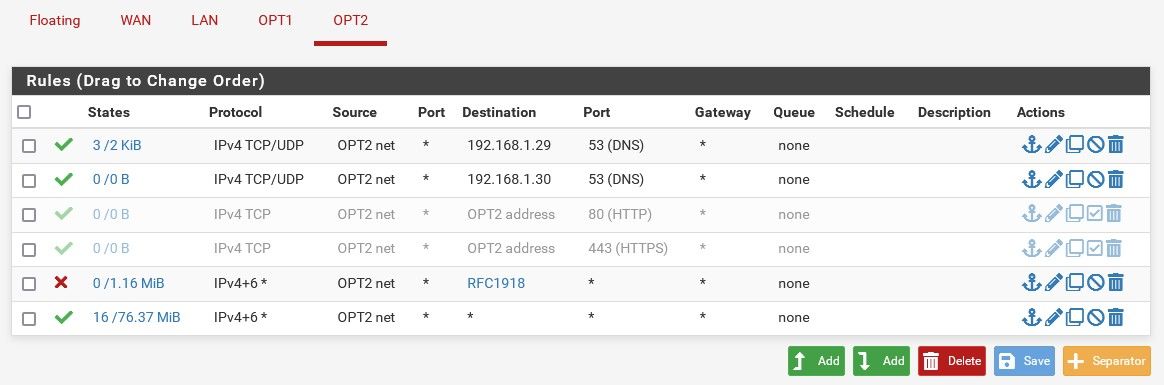This screenshot has width=1164, height=385.
Task: Copy the 192.168.1.30 DNS rule
Action: click(1074, 179)
